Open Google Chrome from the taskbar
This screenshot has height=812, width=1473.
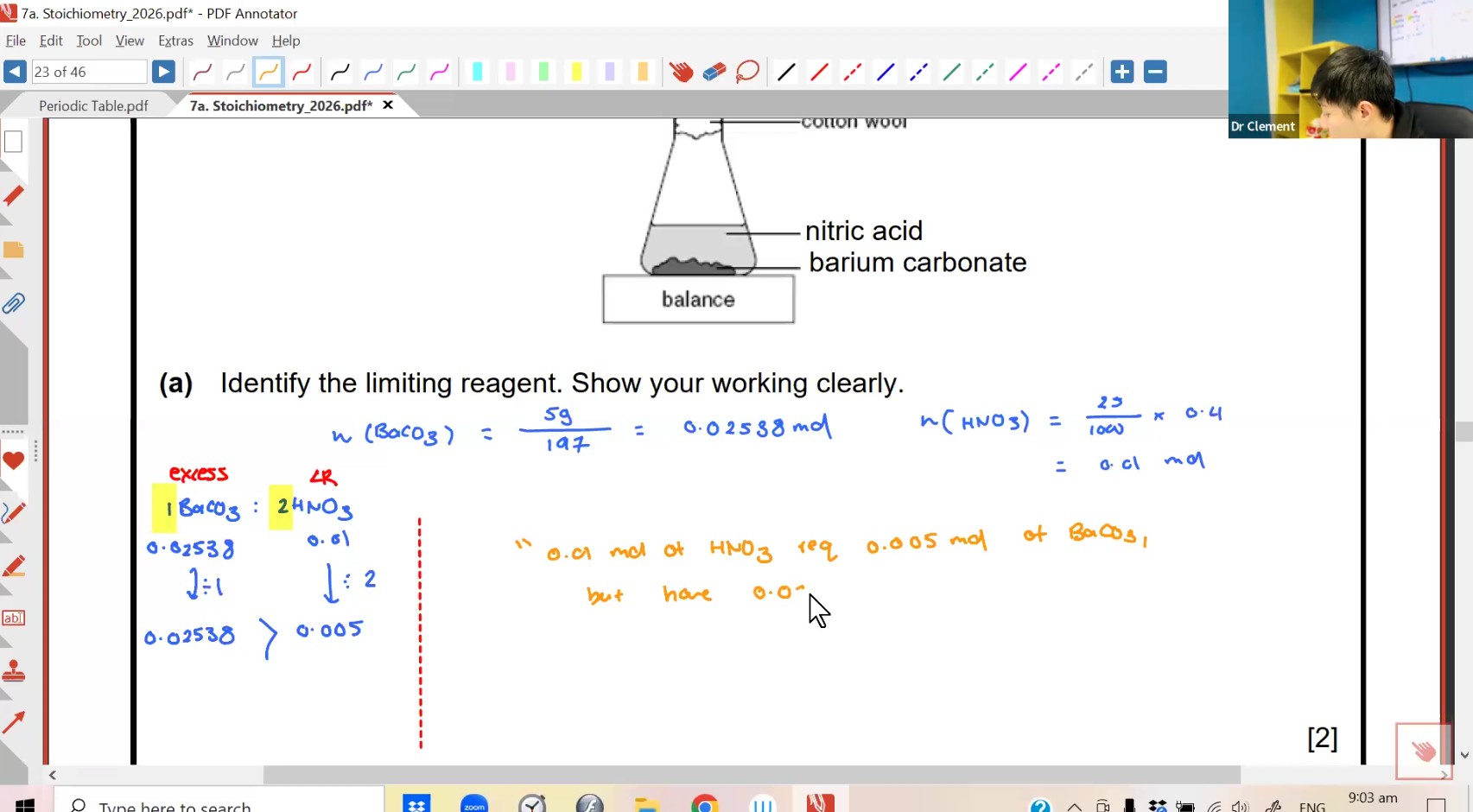[x=705, y=804]
